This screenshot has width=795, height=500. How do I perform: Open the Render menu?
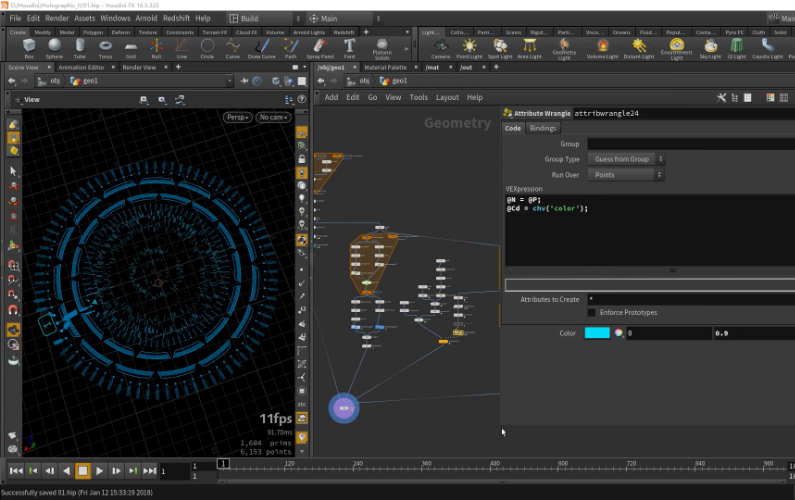[58, 18]
